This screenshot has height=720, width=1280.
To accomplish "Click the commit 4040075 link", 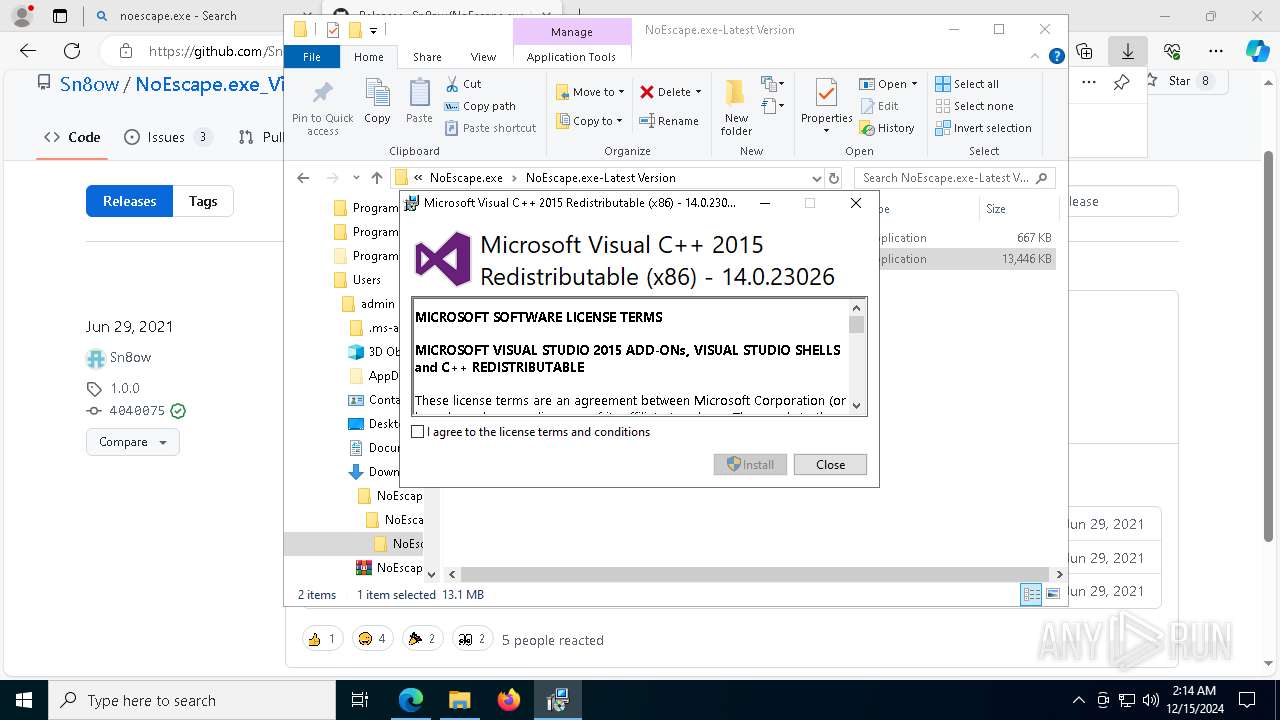I will (x=137, y=411).
